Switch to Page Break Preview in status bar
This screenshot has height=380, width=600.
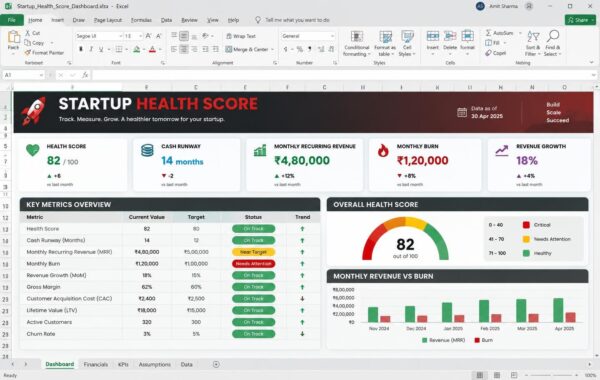tap(514, 375)
